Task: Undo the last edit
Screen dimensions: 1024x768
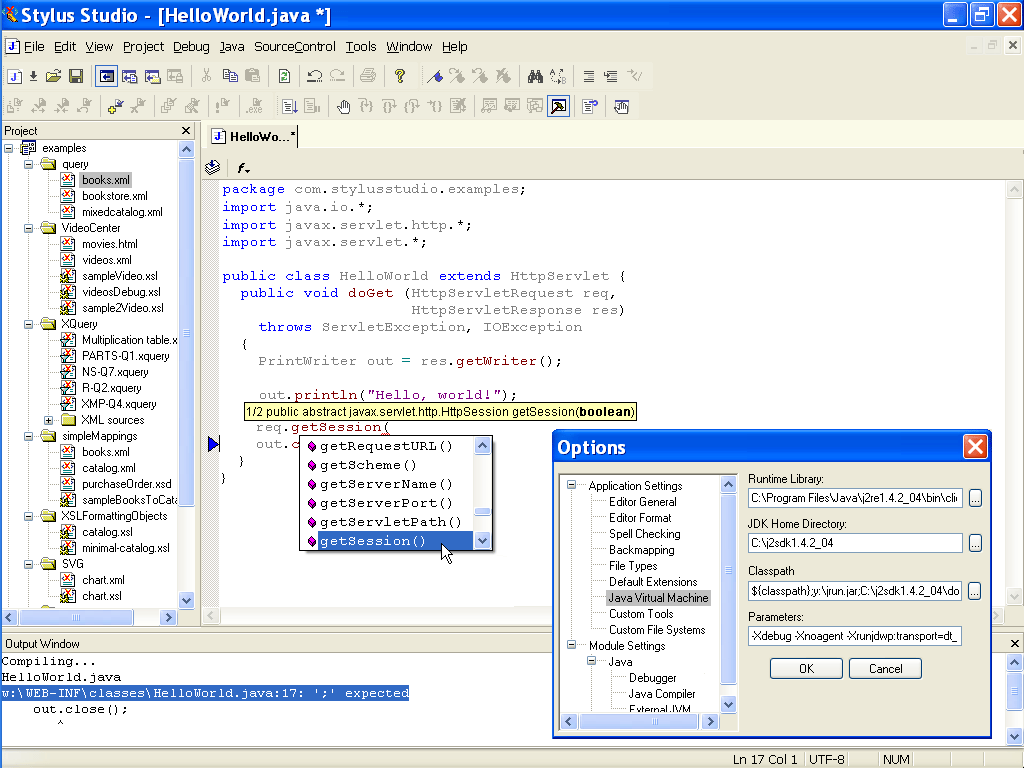Action: [312, 76]
